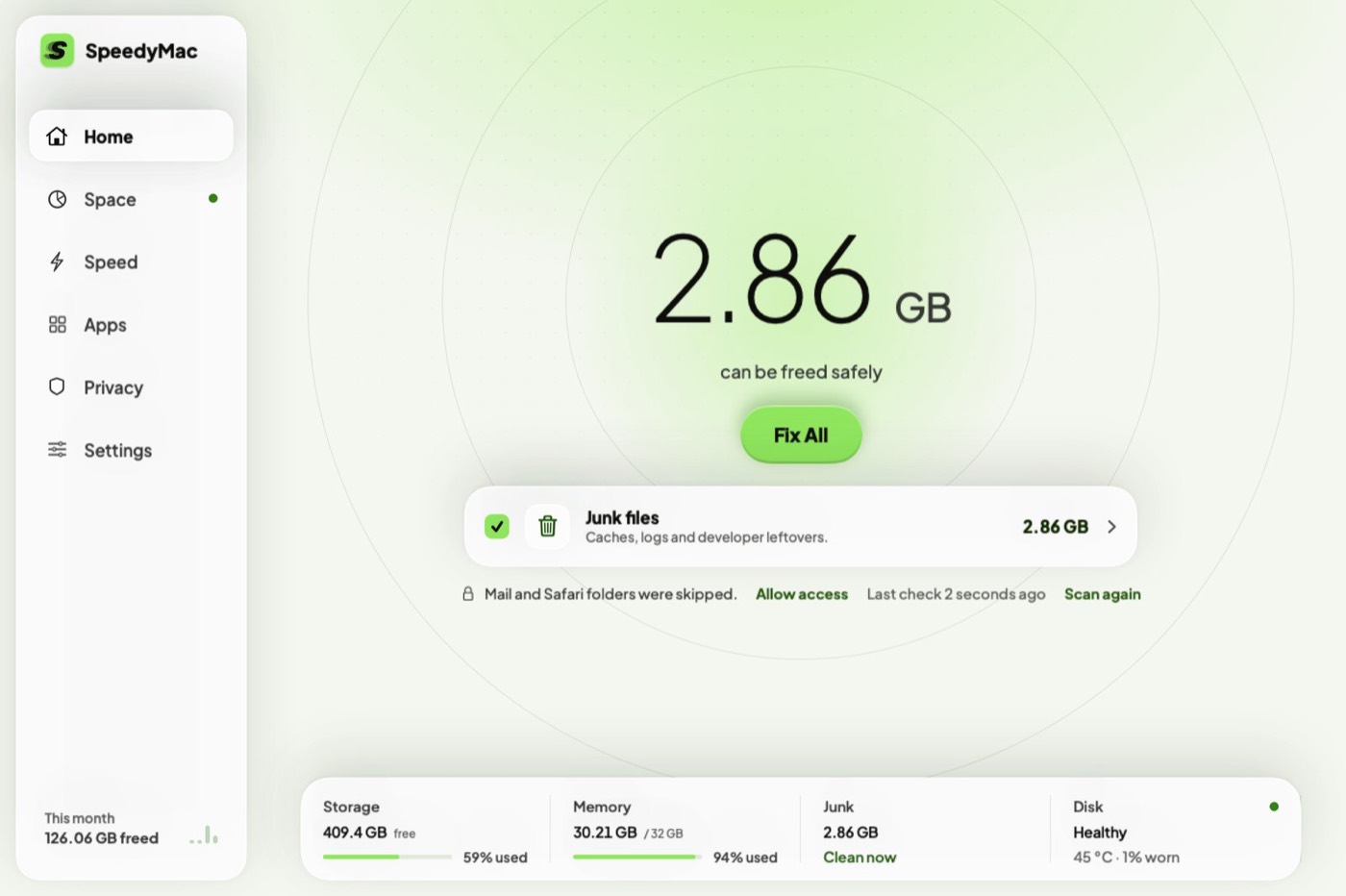Click the Junk card heading
This screenshot has width=1346, height=896.
click(838, 807)
